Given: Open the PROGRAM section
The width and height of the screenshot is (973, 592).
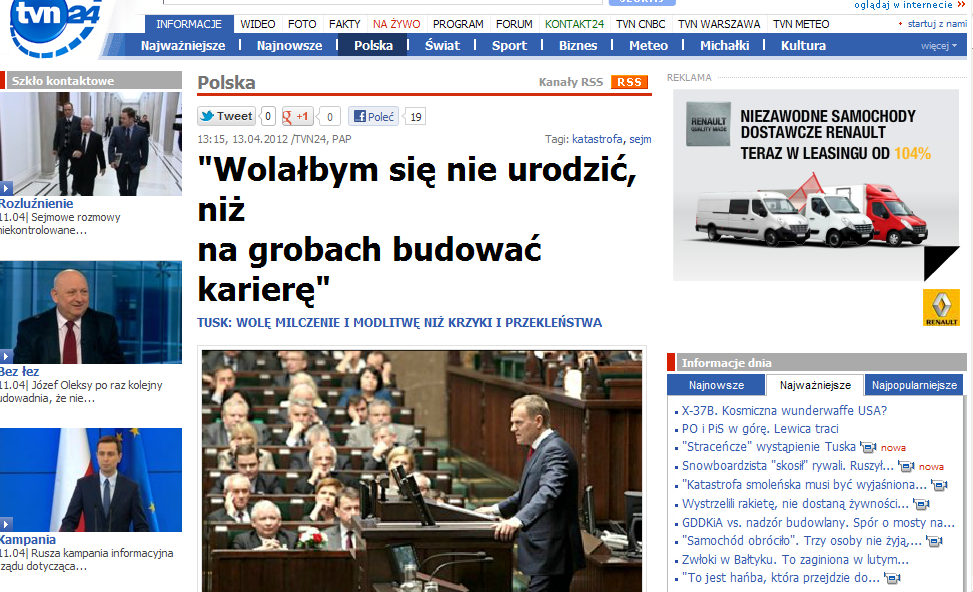Looking at the screenshot, I should click(458, 24).
